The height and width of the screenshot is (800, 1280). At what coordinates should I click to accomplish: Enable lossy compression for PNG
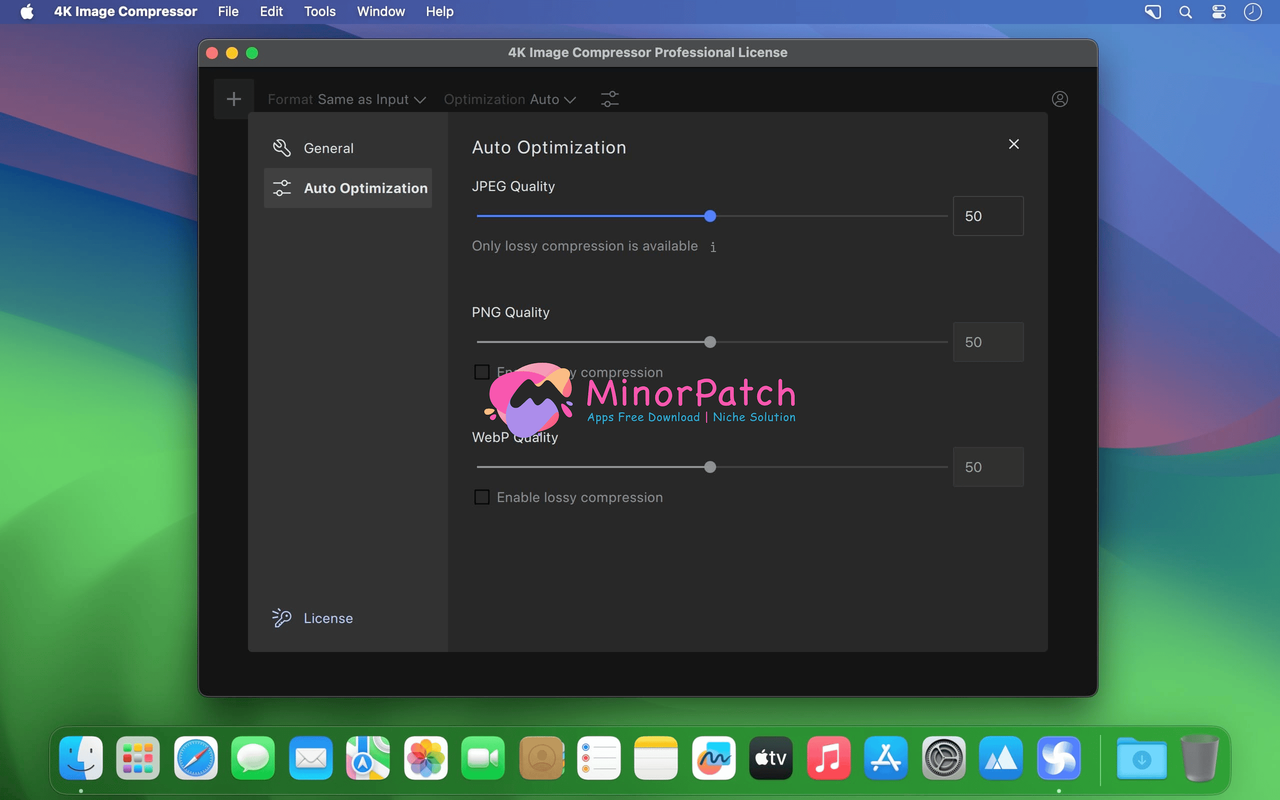[482, 372]
